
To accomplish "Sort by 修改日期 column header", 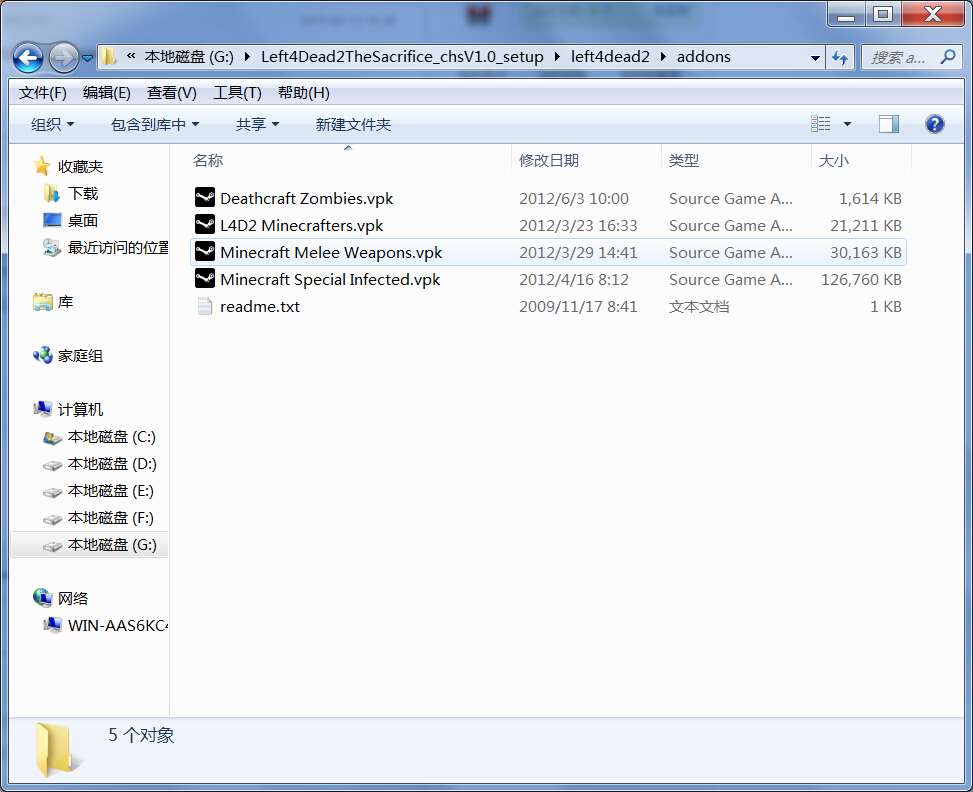I will point(549,161).
